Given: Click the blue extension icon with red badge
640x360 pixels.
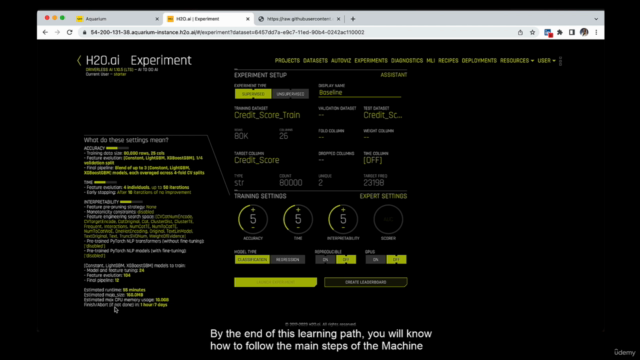Looking at the screenshot, I should point(548,33).
